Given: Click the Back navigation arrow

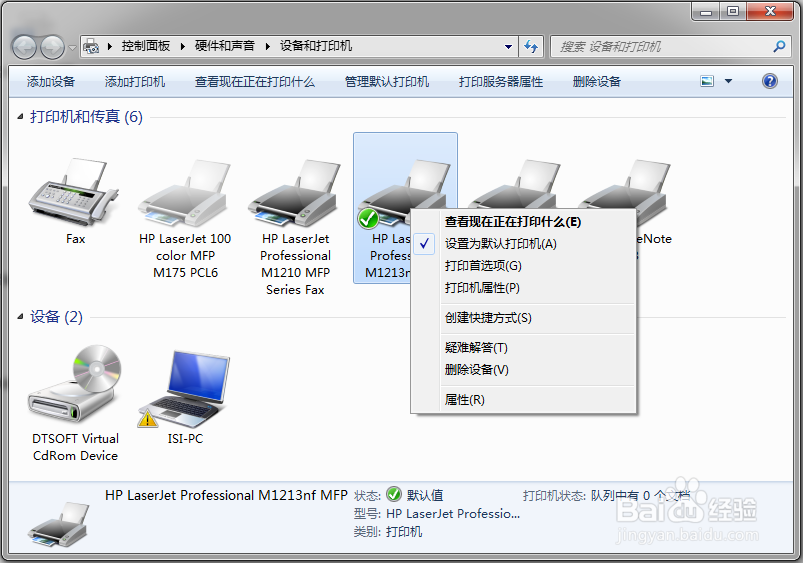Looking at the screenshot, I should point(24,48).
